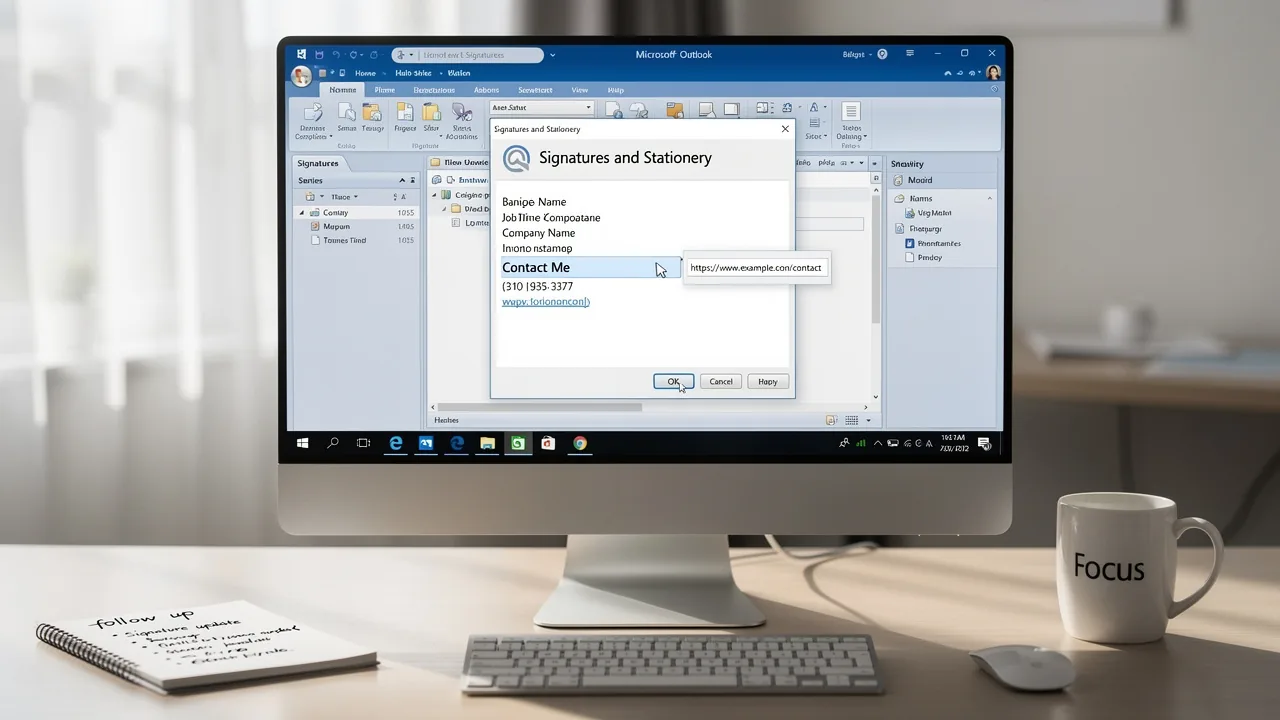Collapse the "Contay" tree row arrow
Image resolution: width=1280 pixels, height=720 pixels.
(x=302, y=213)
